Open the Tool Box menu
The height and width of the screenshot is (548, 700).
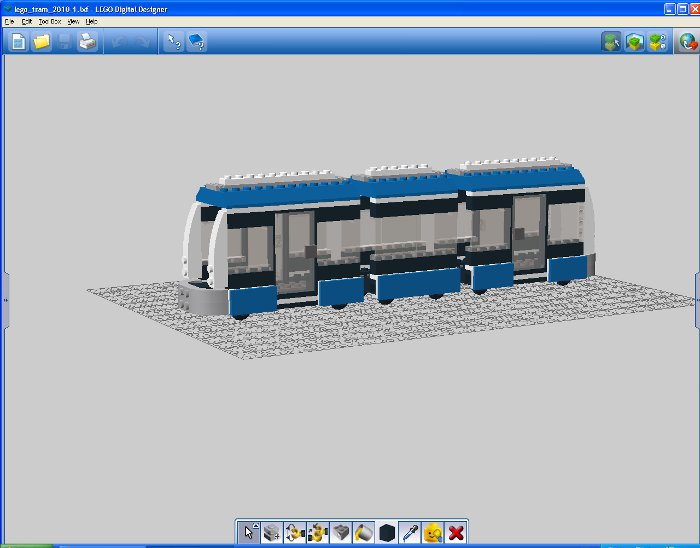tap(50, 21)
